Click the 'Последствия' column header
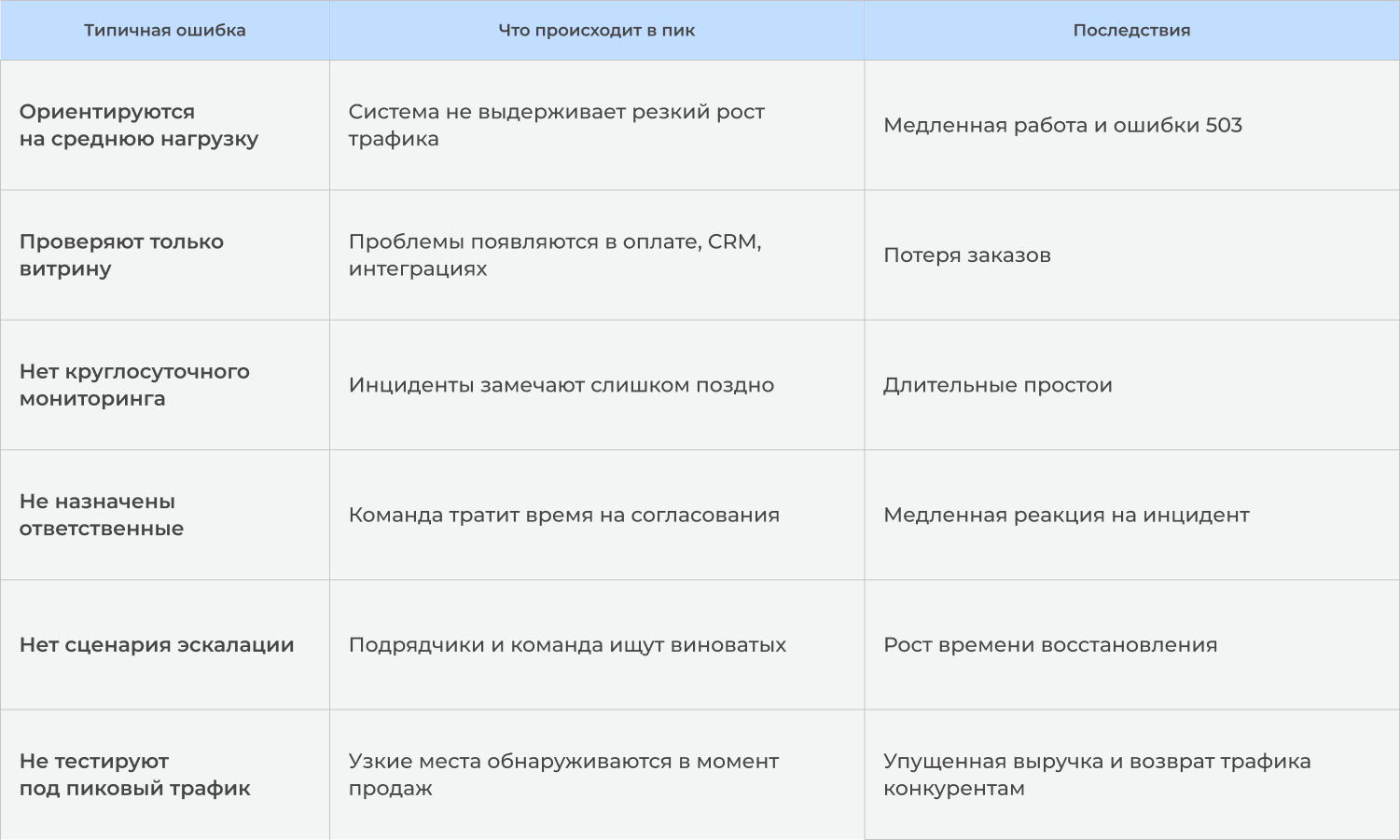Viewport: 1400px width, 840px height. point(1131,31)
